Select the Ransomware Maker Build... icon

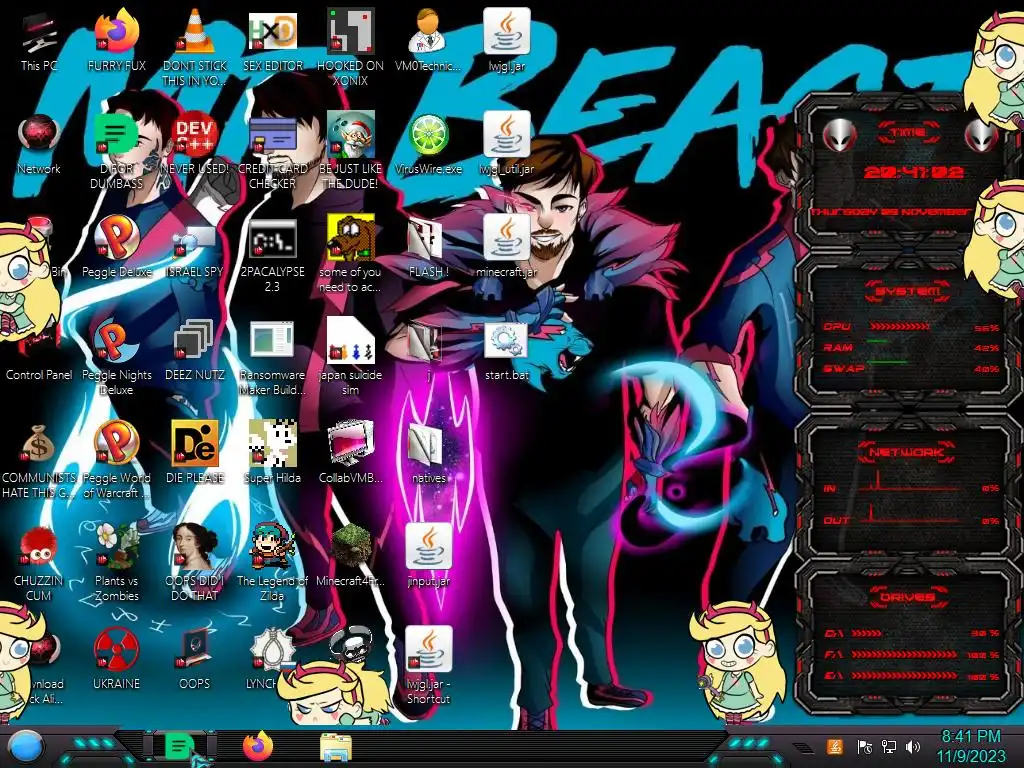coord(272,341)
